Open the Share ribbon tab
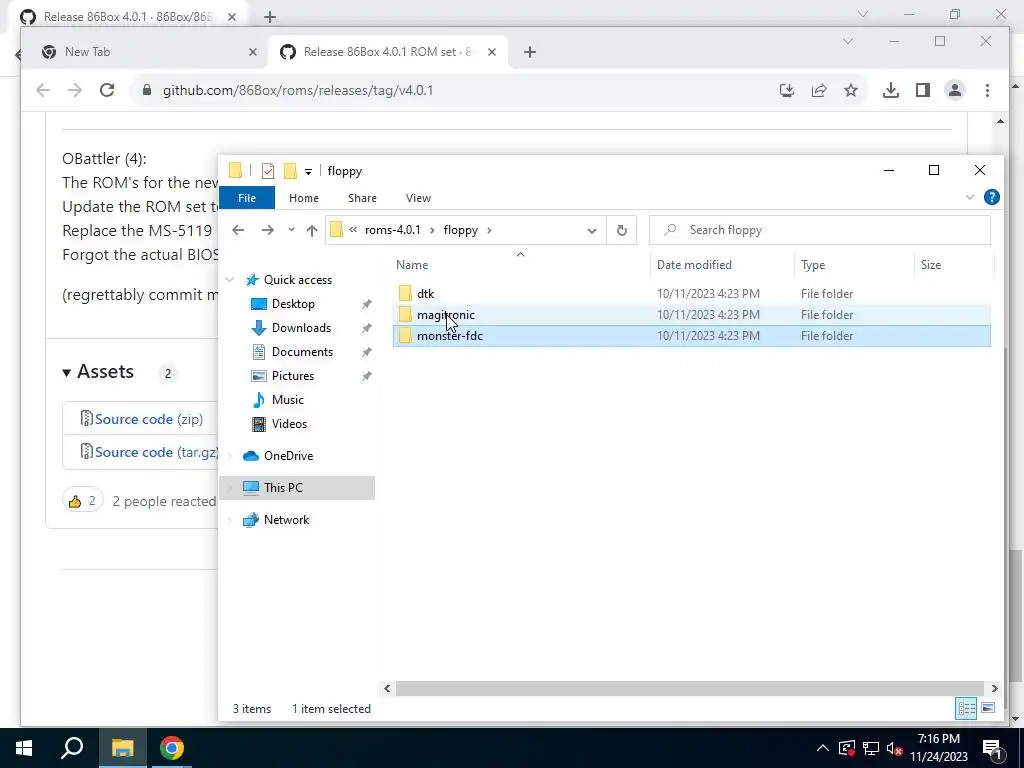 (362, 198)
